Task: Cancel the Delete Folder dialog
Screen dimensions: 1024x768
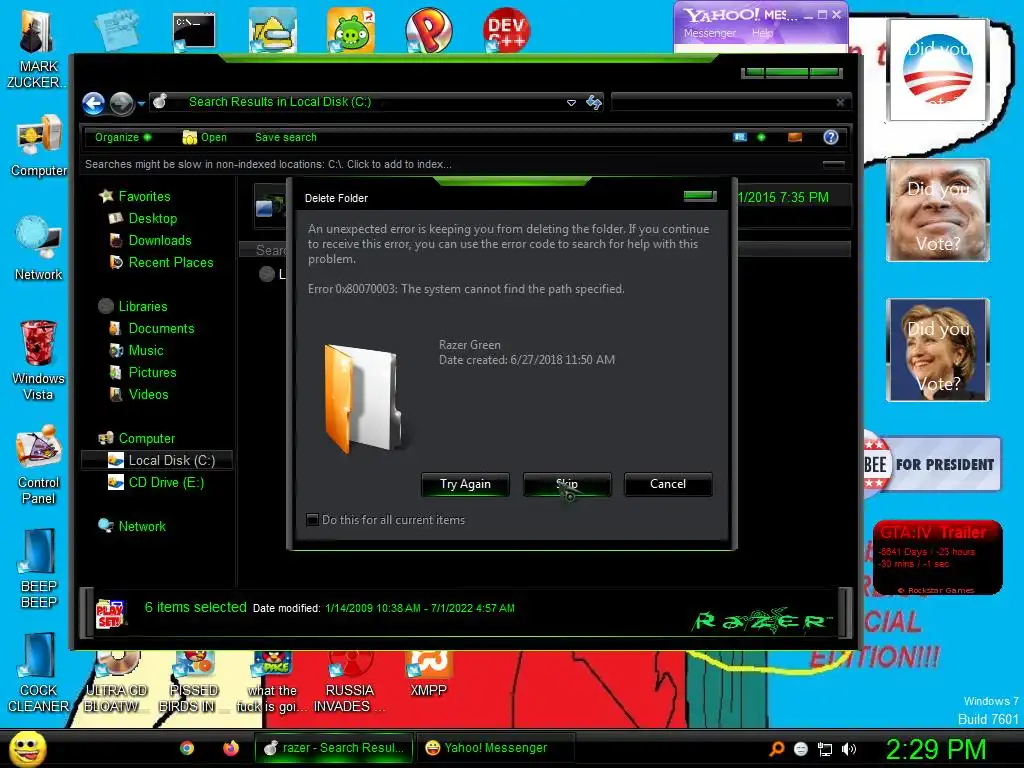Action: point(668,484)
